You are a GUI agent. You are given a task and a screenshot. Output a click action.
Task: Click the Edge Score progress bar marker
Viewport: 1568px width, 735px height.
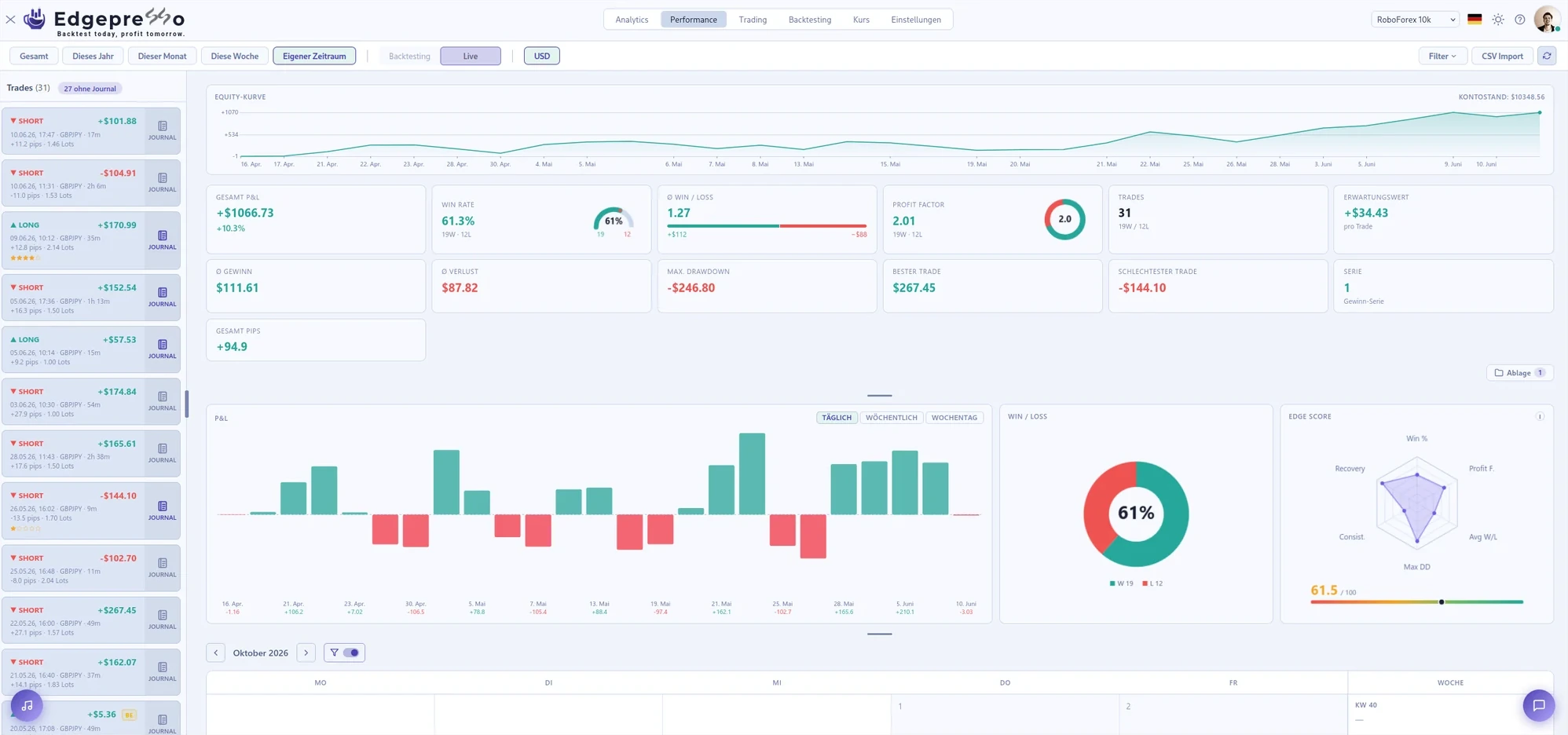[x=1442, y=602]
